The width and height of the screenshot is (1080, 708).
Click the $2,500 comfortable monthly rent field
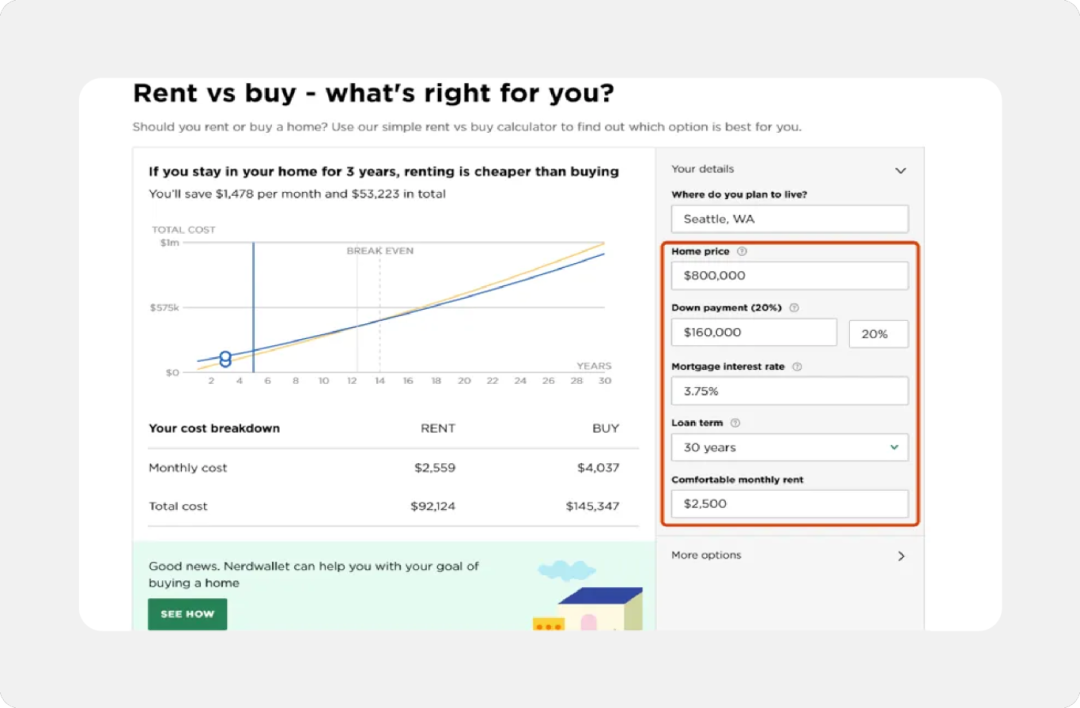pyautogui.click(x=789, y=504)
